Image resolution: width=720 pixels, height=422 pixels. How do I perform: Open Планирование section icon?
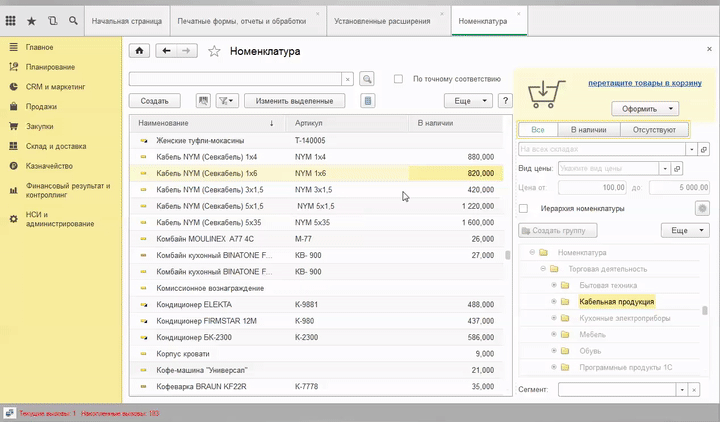(x=13, y=67)
